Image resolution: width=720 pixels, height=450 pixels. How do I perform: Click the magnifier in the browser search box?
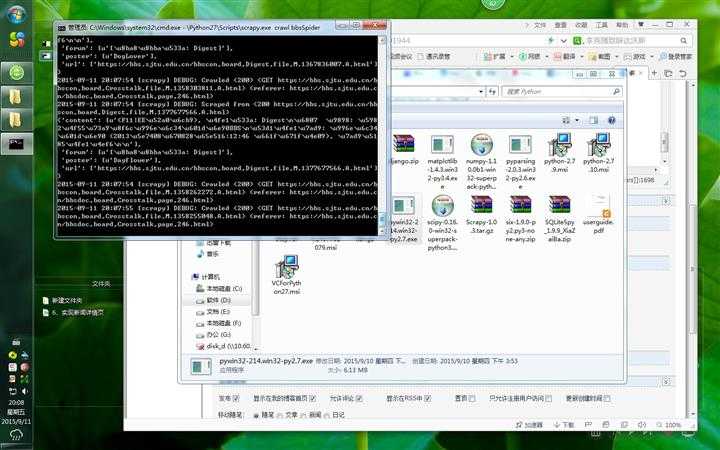[x=683, y=41]
